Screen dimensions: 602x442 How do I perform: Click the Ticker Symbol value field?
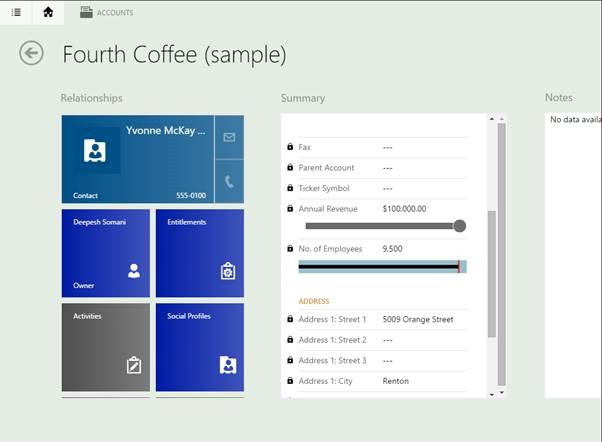[387, 188]
